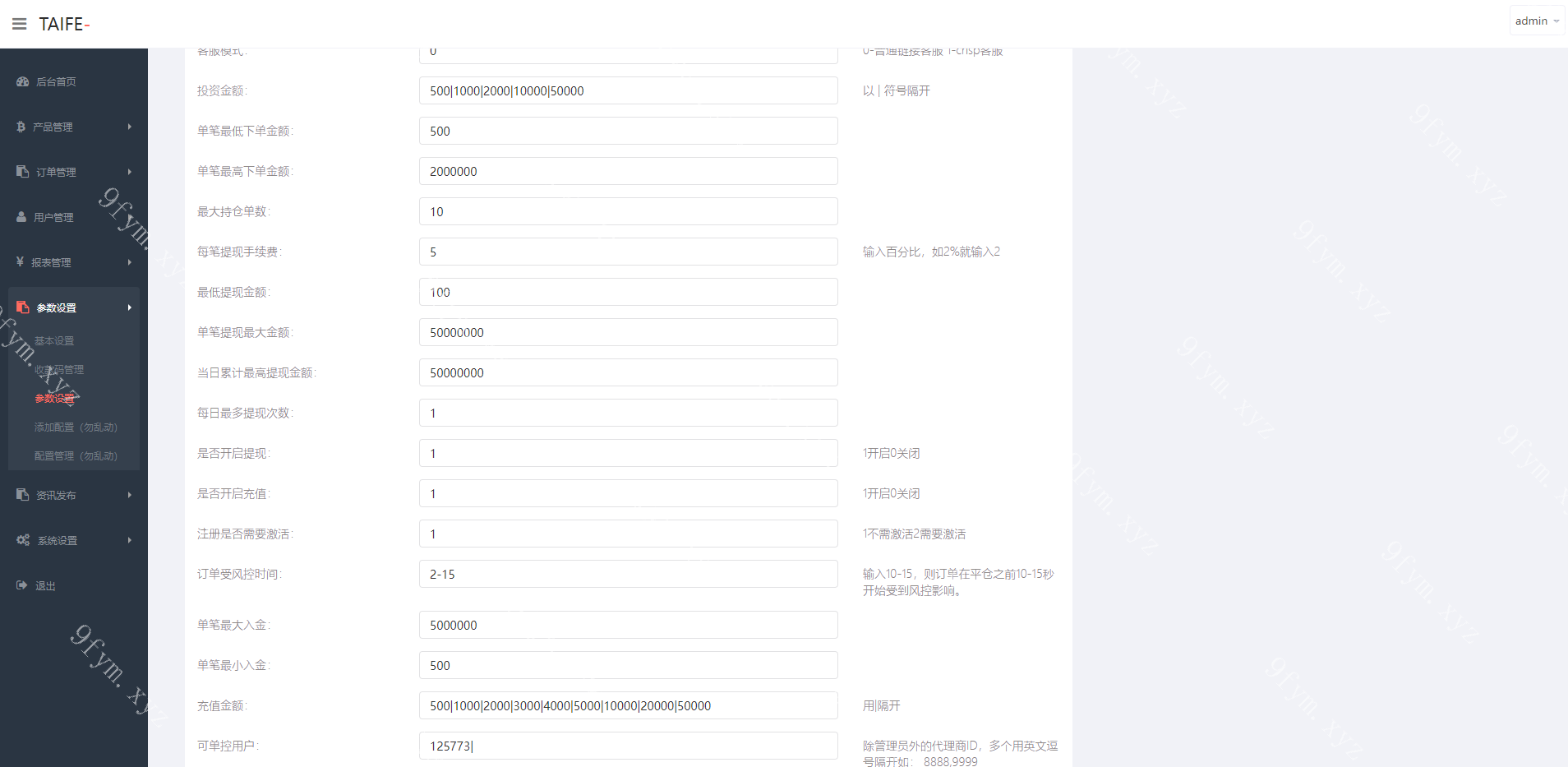The height and width of the screenshot is (767, 1568).
Task: Collapse the 参数设置 menu arrow
Action: point(130,307)
